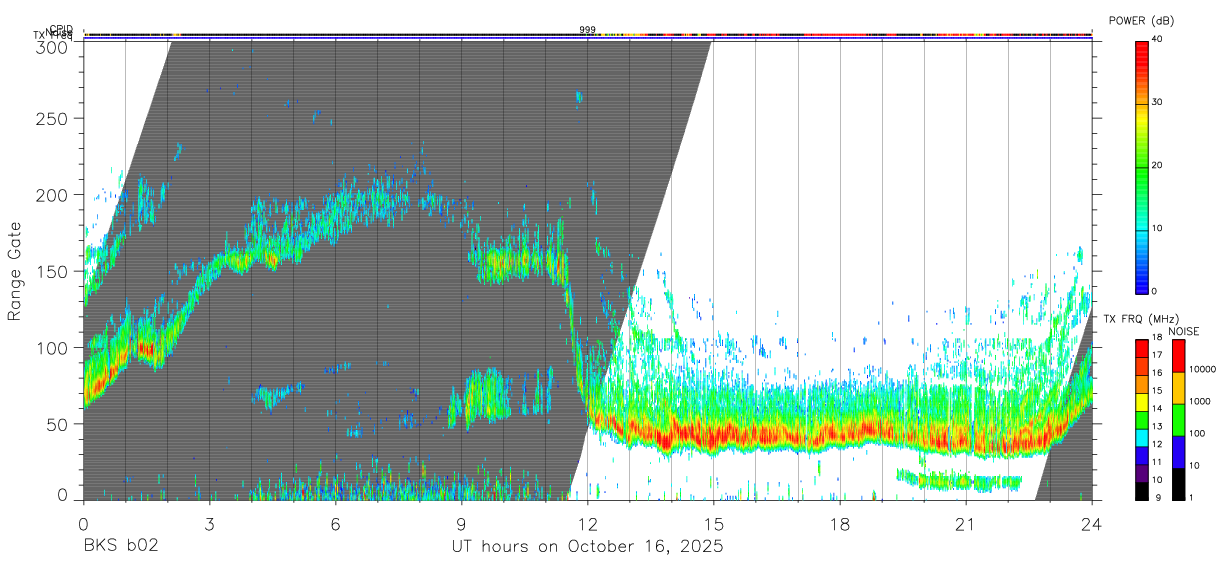Click the 10000 label on NOISE scale
Viewport: 1228px width, 567px height.
pyautogui.click(x=1201, y=369)
